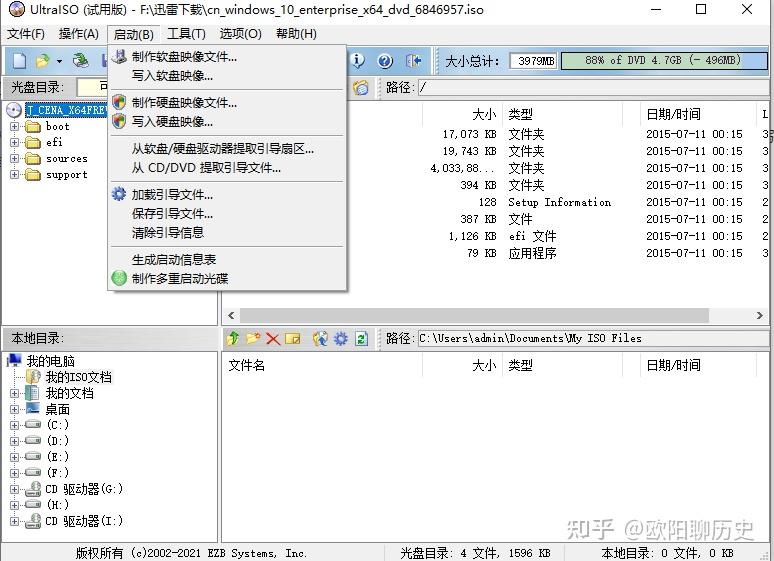
Task: Choose 从 CD/DVD 提取引导文件... entry
Action: (227, 167)
